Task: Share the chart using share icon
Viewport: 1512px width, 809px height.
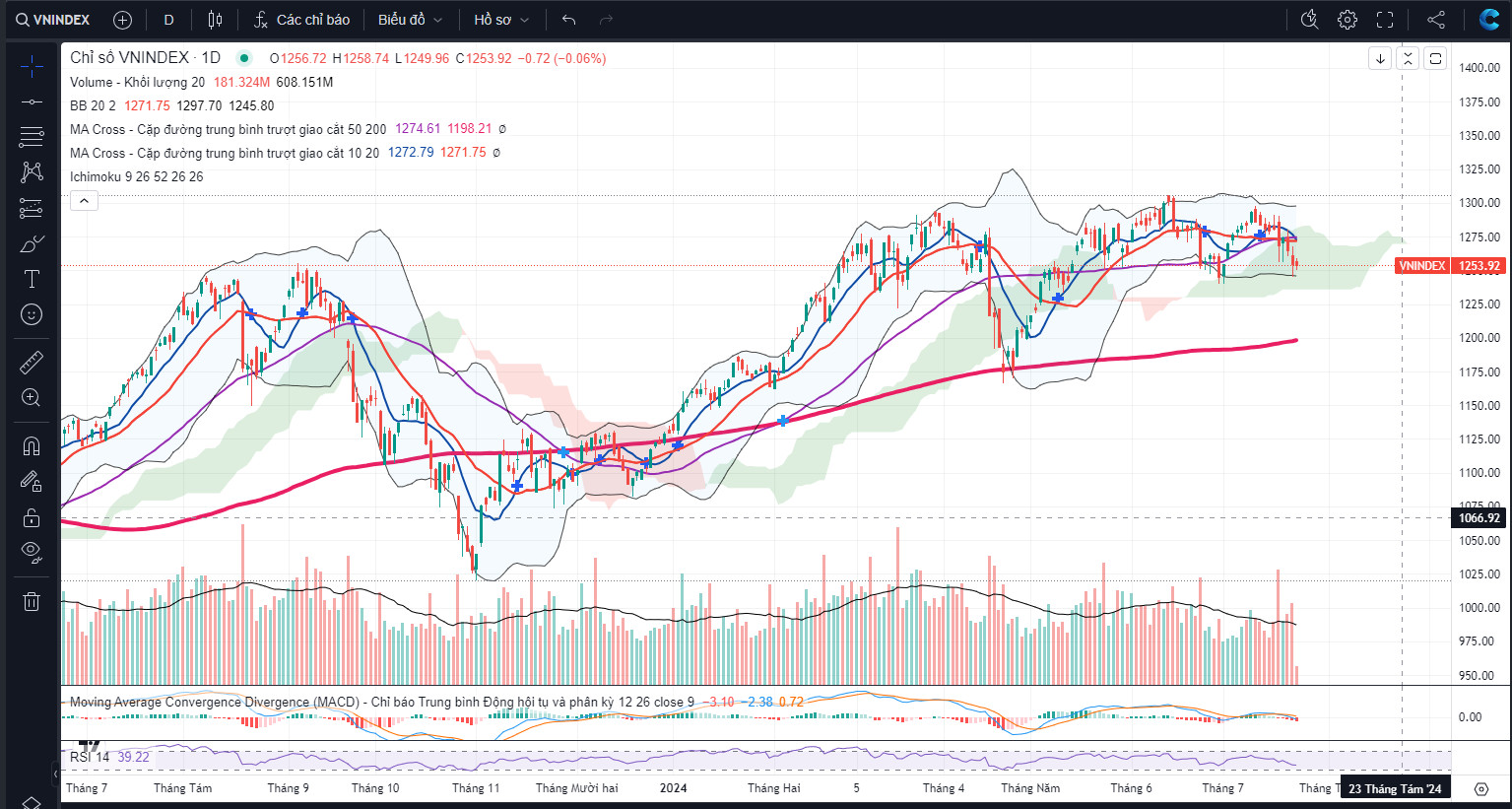Action: [1436, 20]
